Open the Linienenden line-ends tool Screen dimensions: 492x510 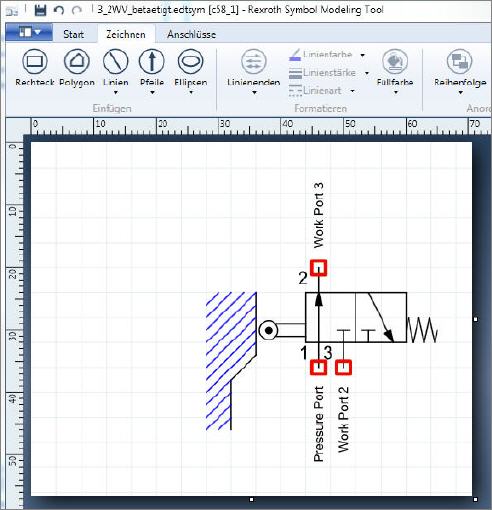(254, 71)
